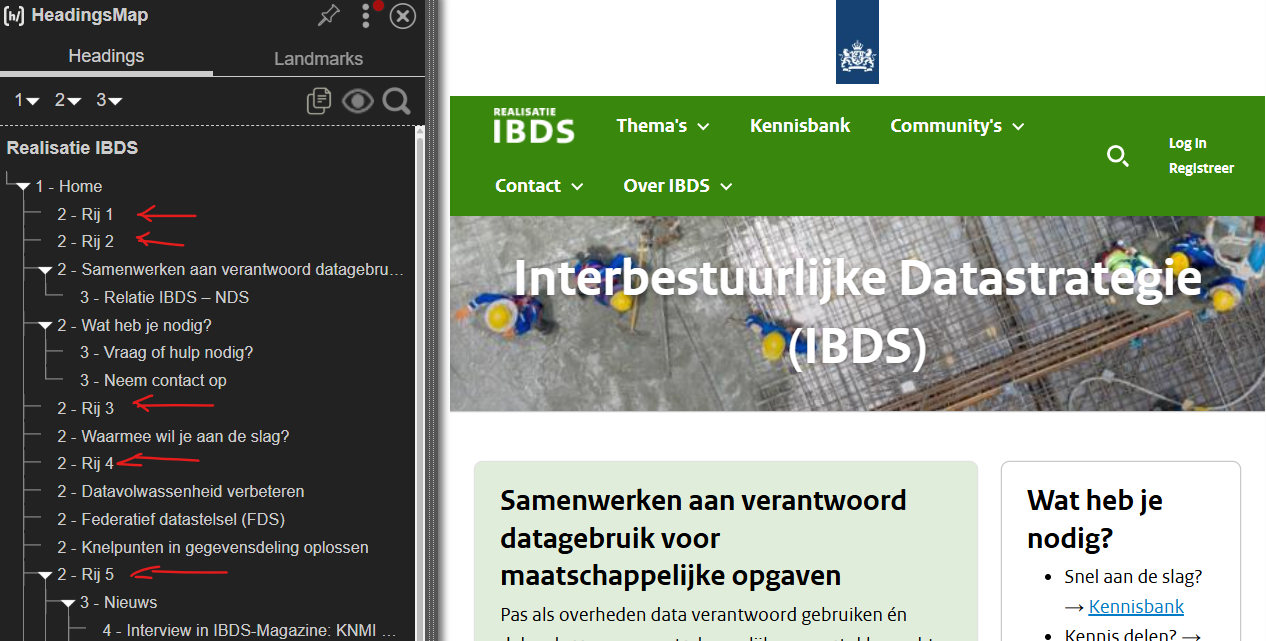Select heading '3 - Neem contact op'
The height and width of the screenshot is (641, 1266).
(x=153, y=380)
